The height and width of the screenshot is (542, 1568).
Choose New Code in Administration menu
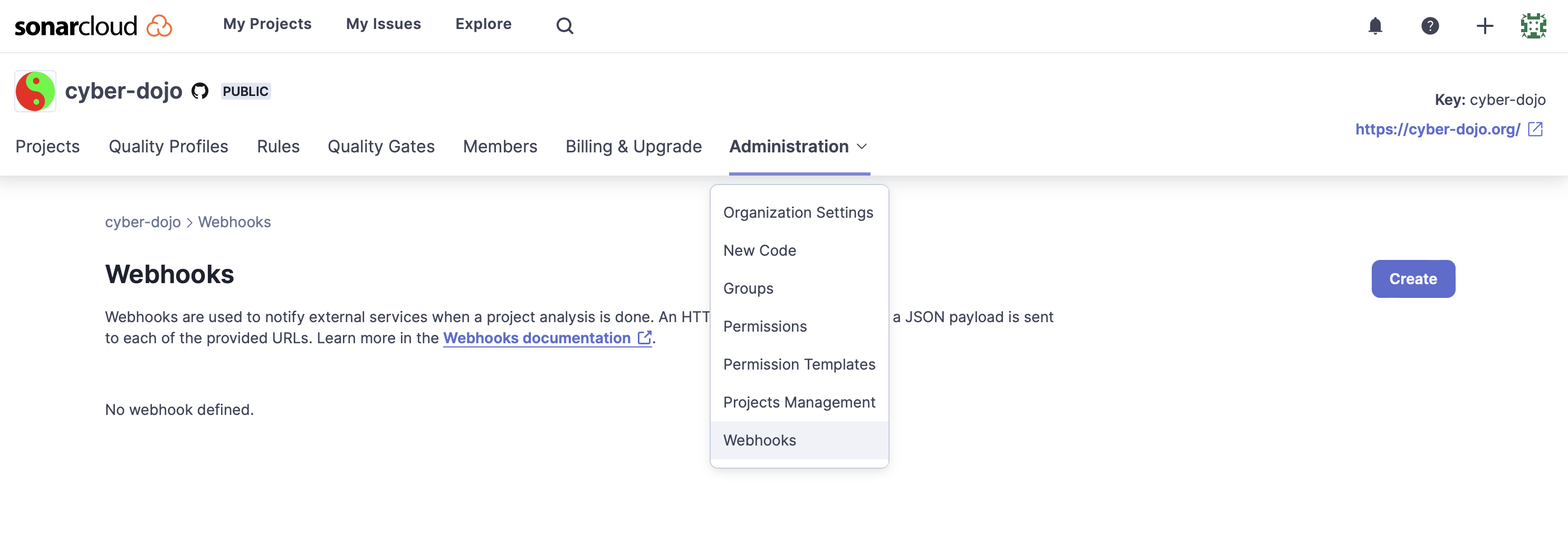coord(799,250)
